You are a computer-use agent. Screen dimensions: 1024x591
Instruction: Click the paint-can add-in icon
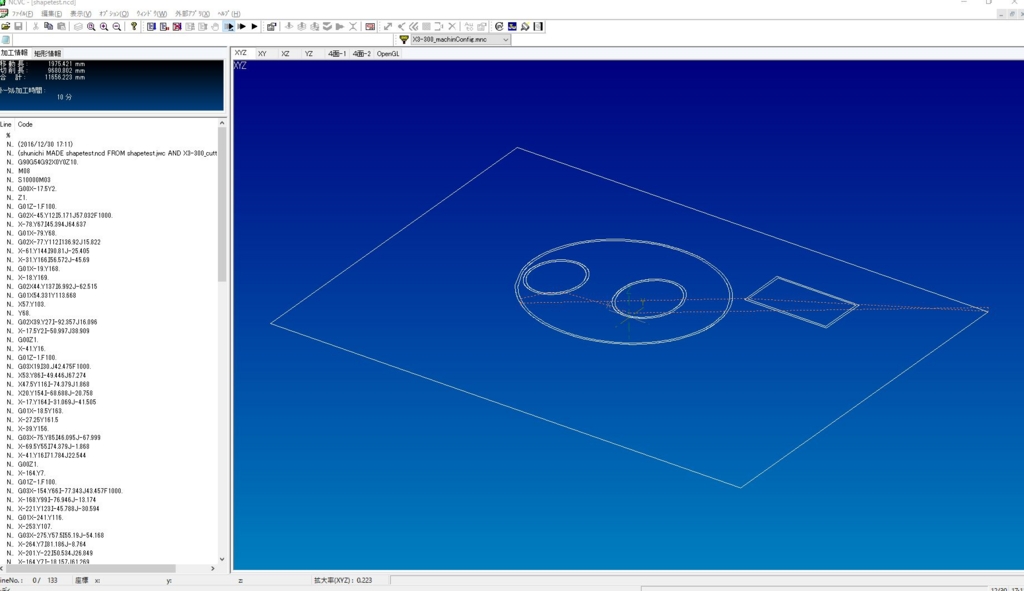pyautogui.click(x=525, y=26)
